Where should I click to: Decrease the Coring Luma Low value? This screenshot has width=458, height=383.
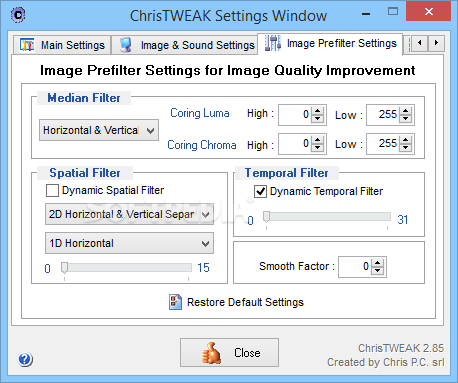coord(406,119)
